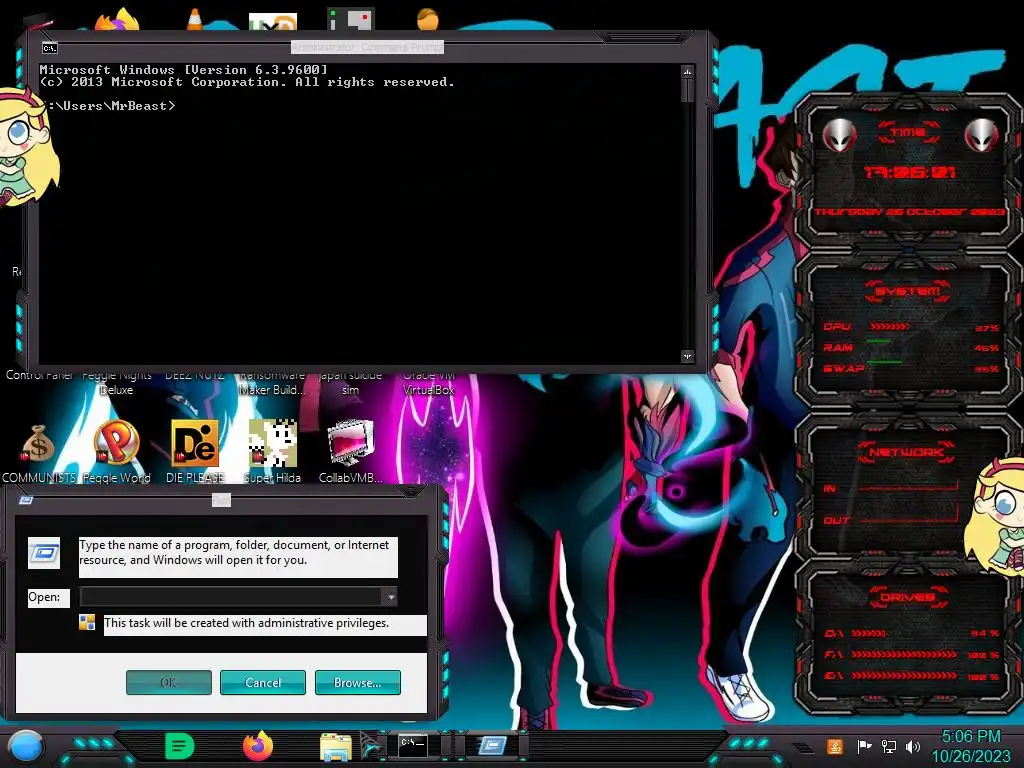Screen dimensions: 1024x768
Task: Open the shark-fin icon on taskbar
Action: pos(372,746)
